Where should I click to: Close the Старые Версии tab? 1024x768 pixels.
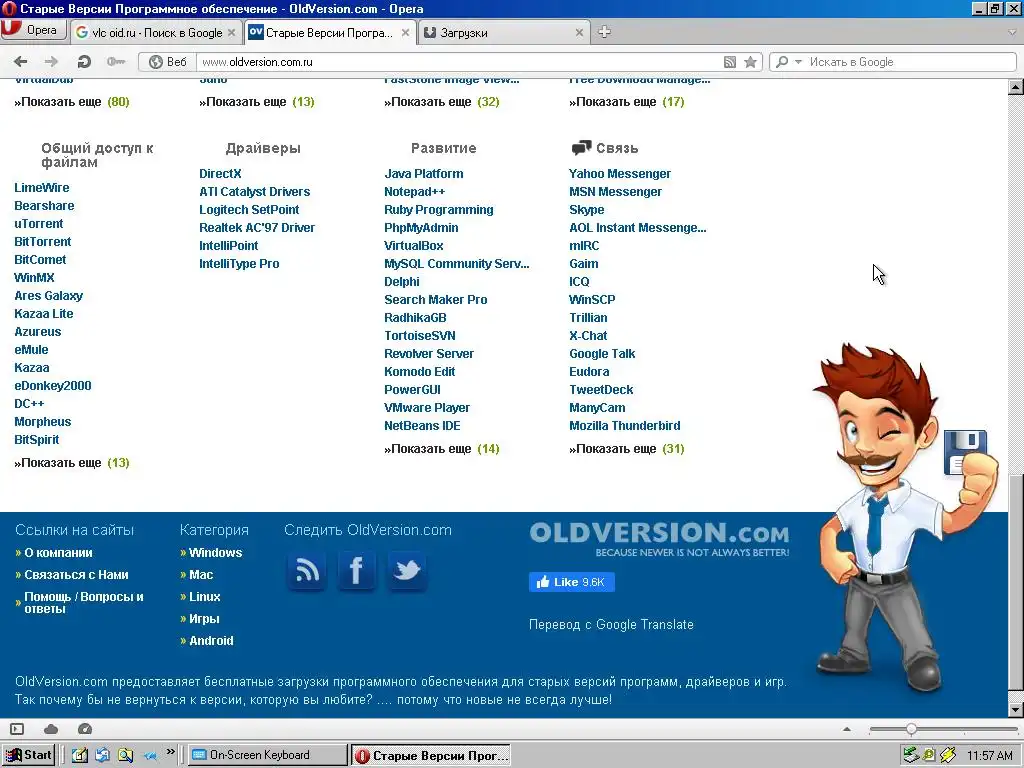coord(406,33)
